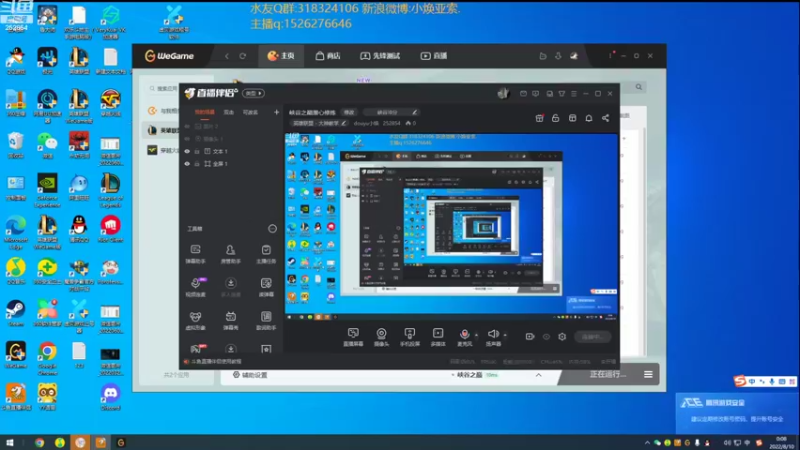Toggle visibility of the 全屏 1 layer

tap(187, 164)
